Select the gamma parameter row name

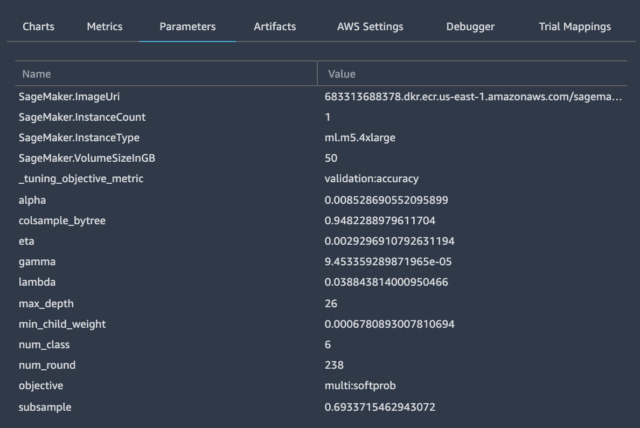click(x=37, y=262)
